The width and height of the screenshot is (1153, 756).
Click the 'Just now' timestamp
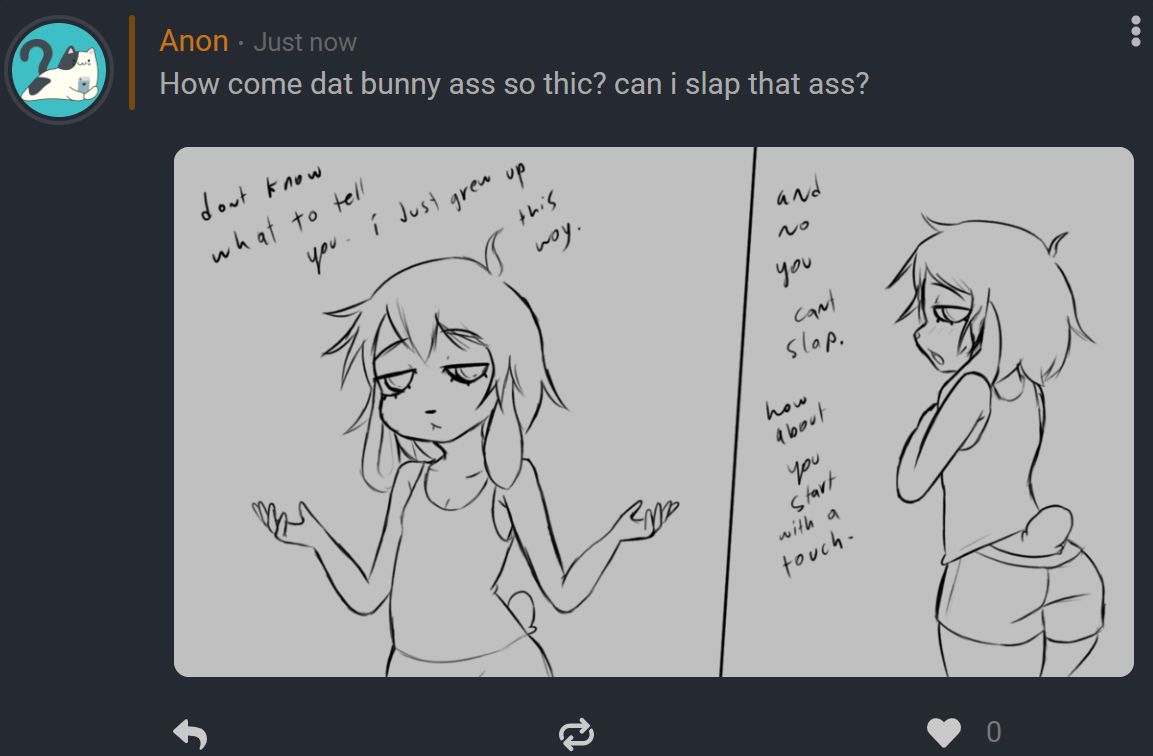[305, 42]
